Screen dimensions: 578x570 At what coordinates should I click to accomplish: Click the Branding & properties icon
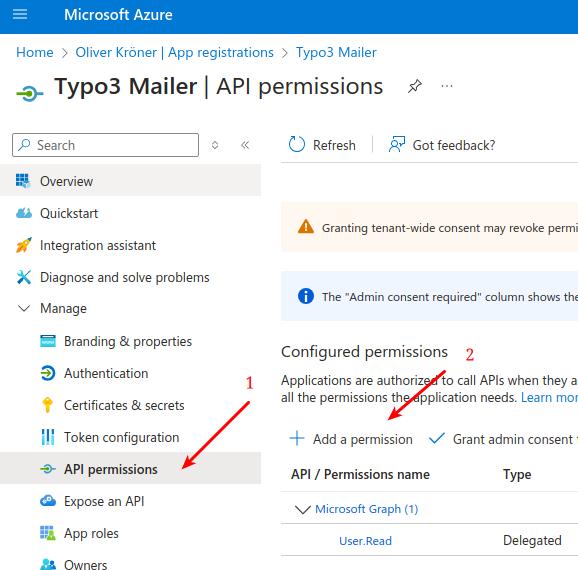[x=48, y=341]
